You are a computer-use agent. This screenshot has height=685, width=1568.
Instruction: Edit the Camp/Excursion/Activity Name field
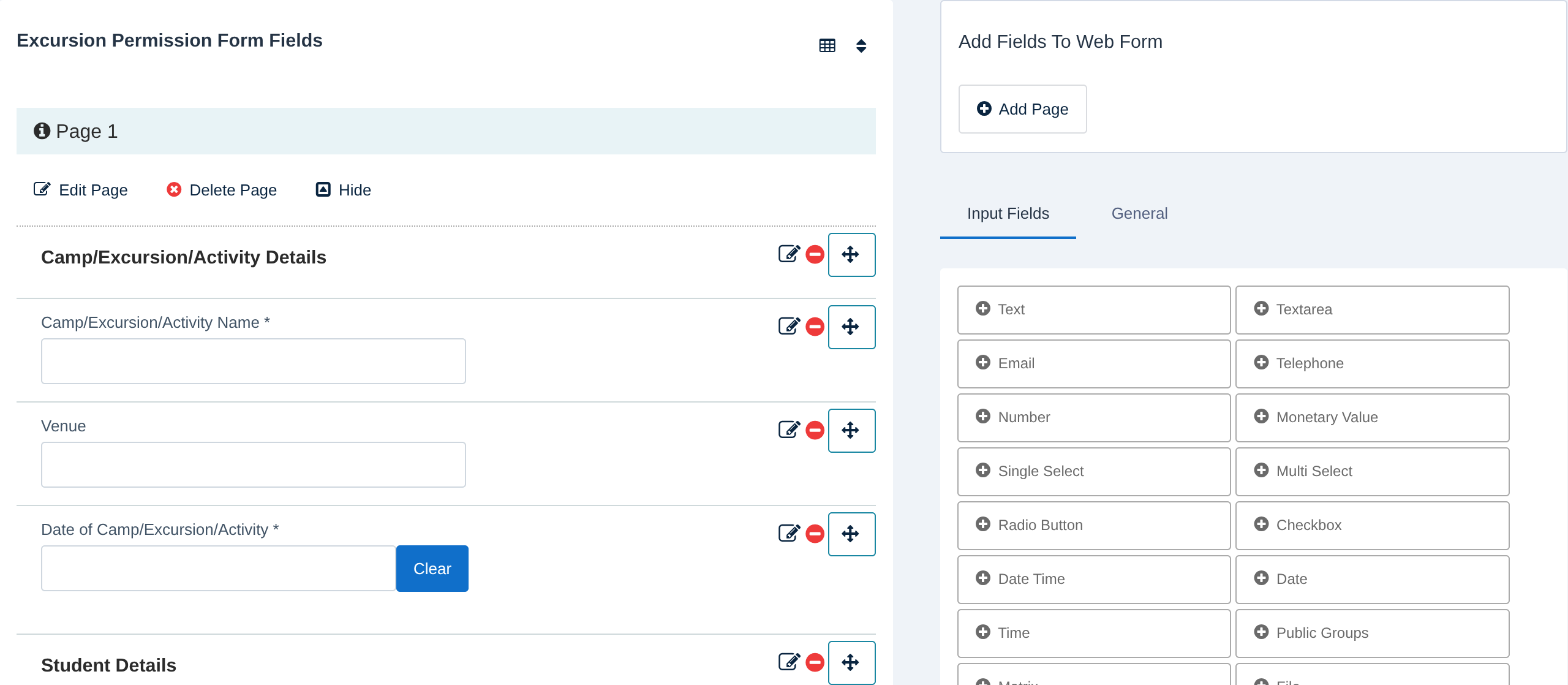click(789, 326)
